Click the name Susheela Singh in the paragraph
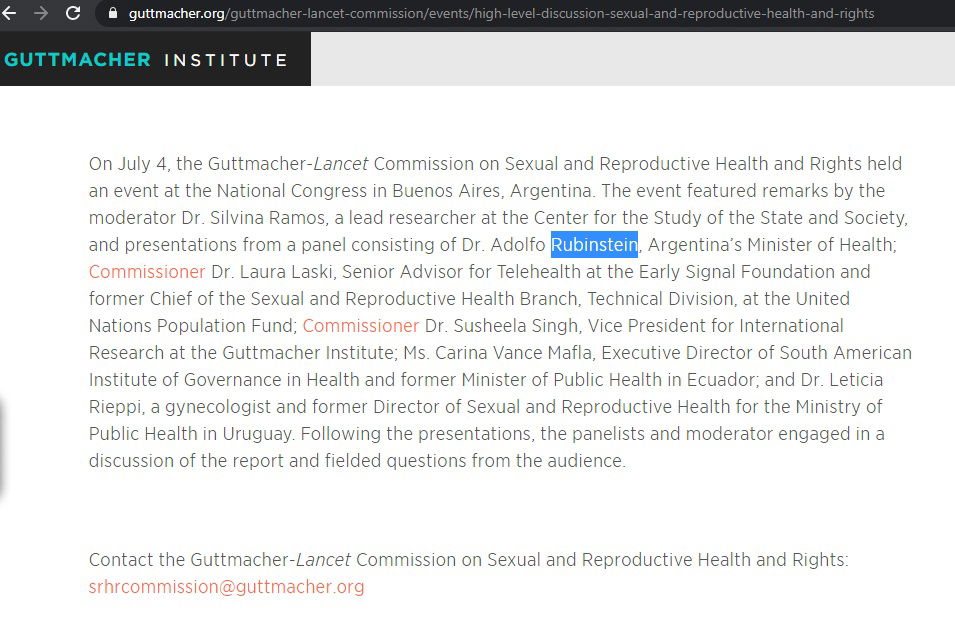This screenshot has height=623, width=955. point(515,326)
